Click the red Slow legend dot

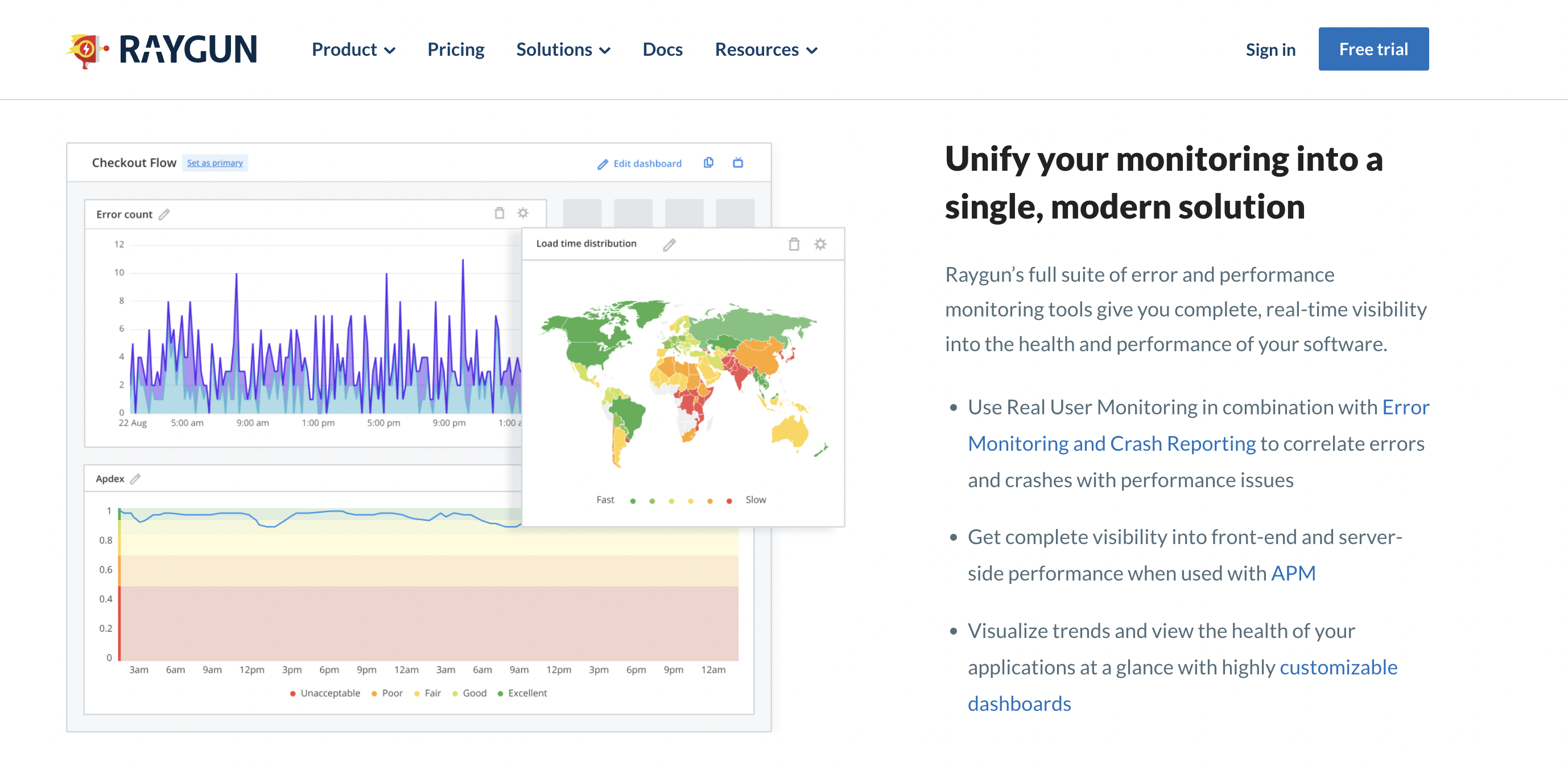click(x=729, y=501)
